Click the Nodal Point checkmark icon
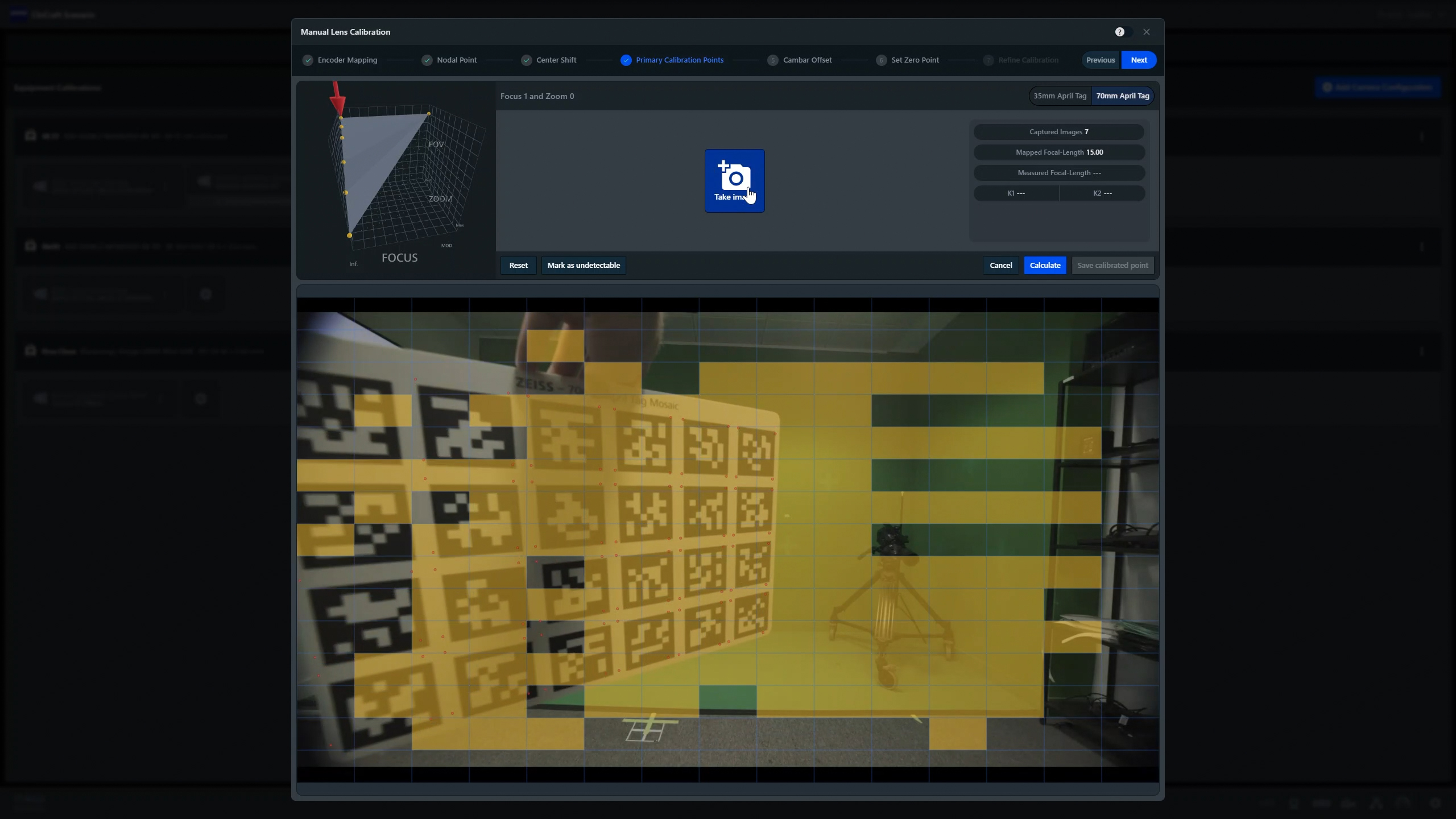1456x819 pixels. pos(427,60)
